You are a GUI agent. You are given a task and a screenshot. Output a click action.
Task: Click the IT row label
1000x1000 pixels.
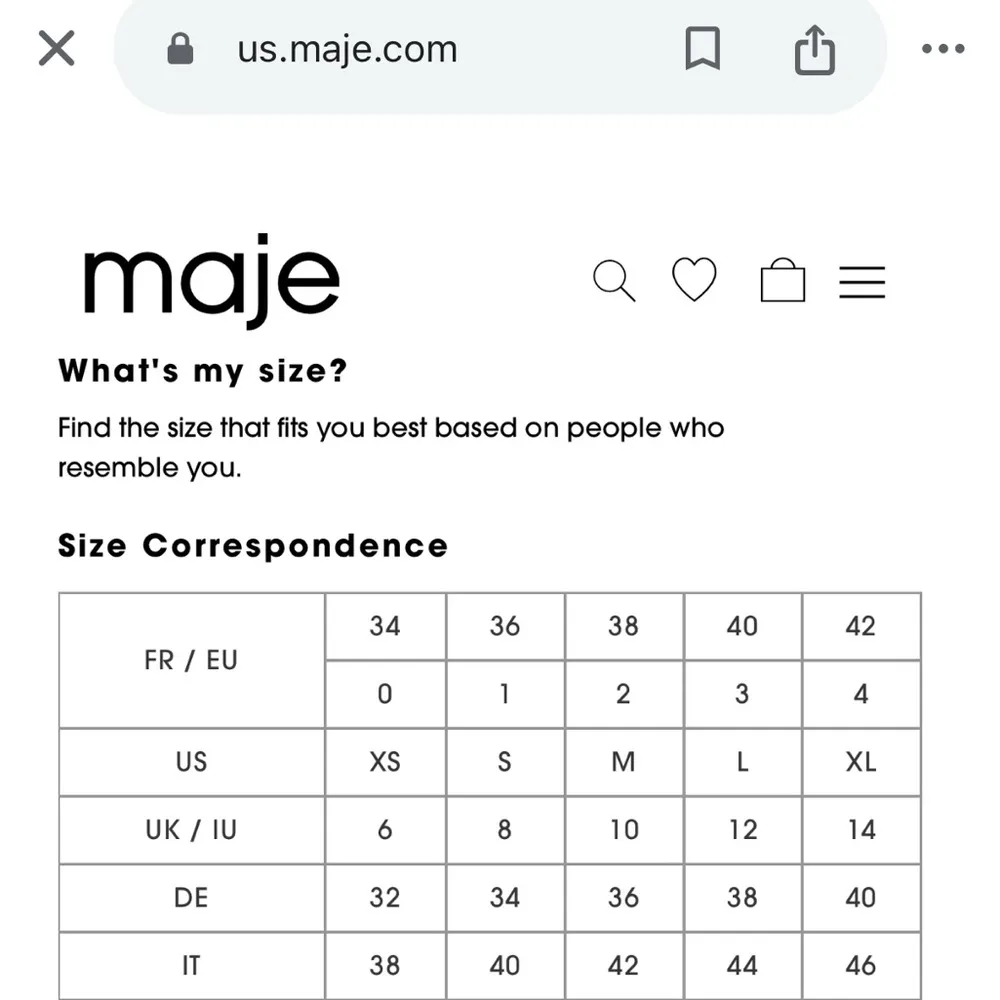click(x=191, y=965)
